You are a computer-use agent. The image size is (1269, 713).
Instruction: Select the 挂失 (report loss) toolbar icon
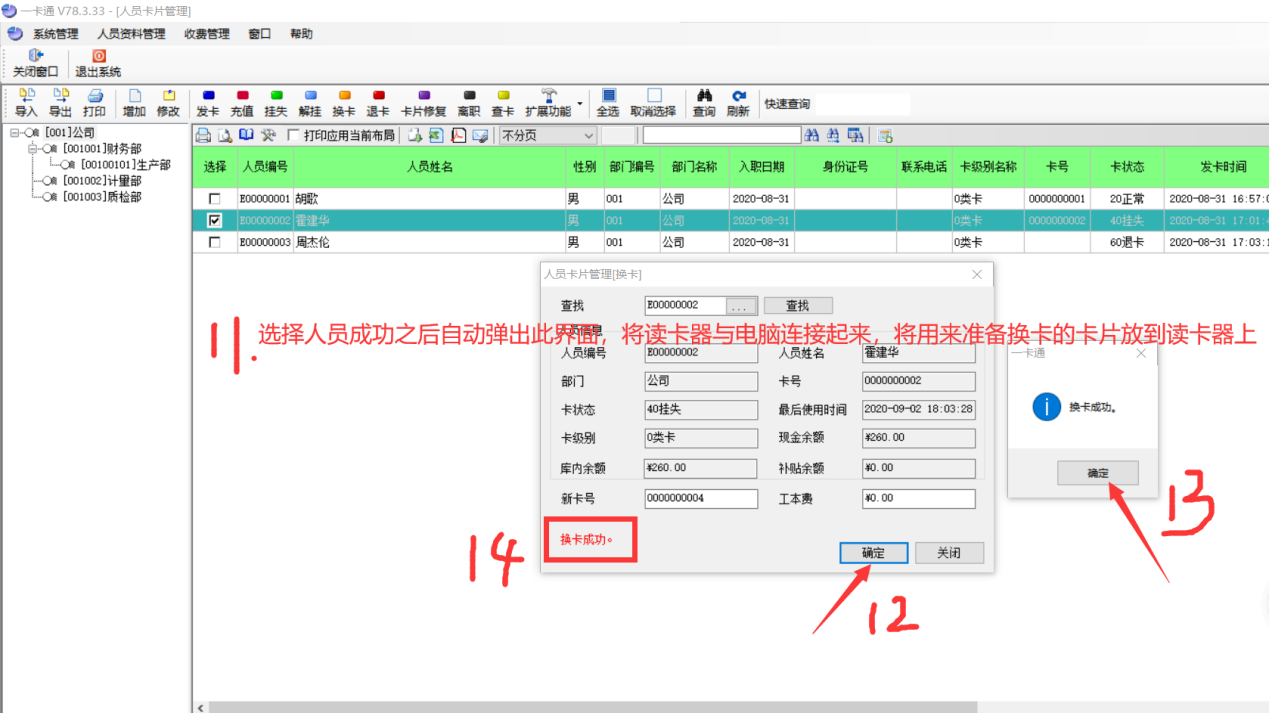click(276, 103)
